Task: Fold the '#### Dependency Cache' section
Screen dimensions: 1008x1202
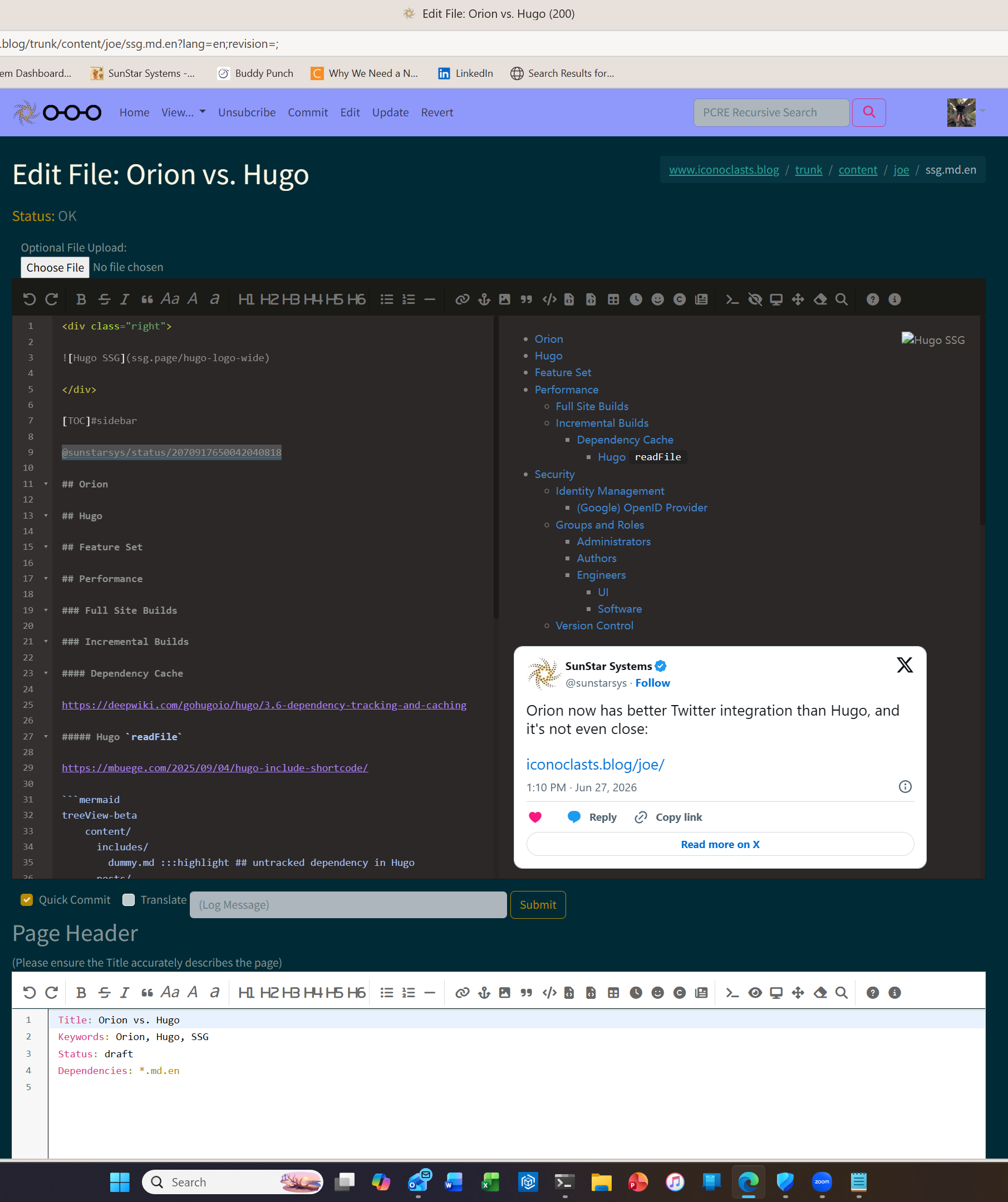Action: [x=46, y=673]
